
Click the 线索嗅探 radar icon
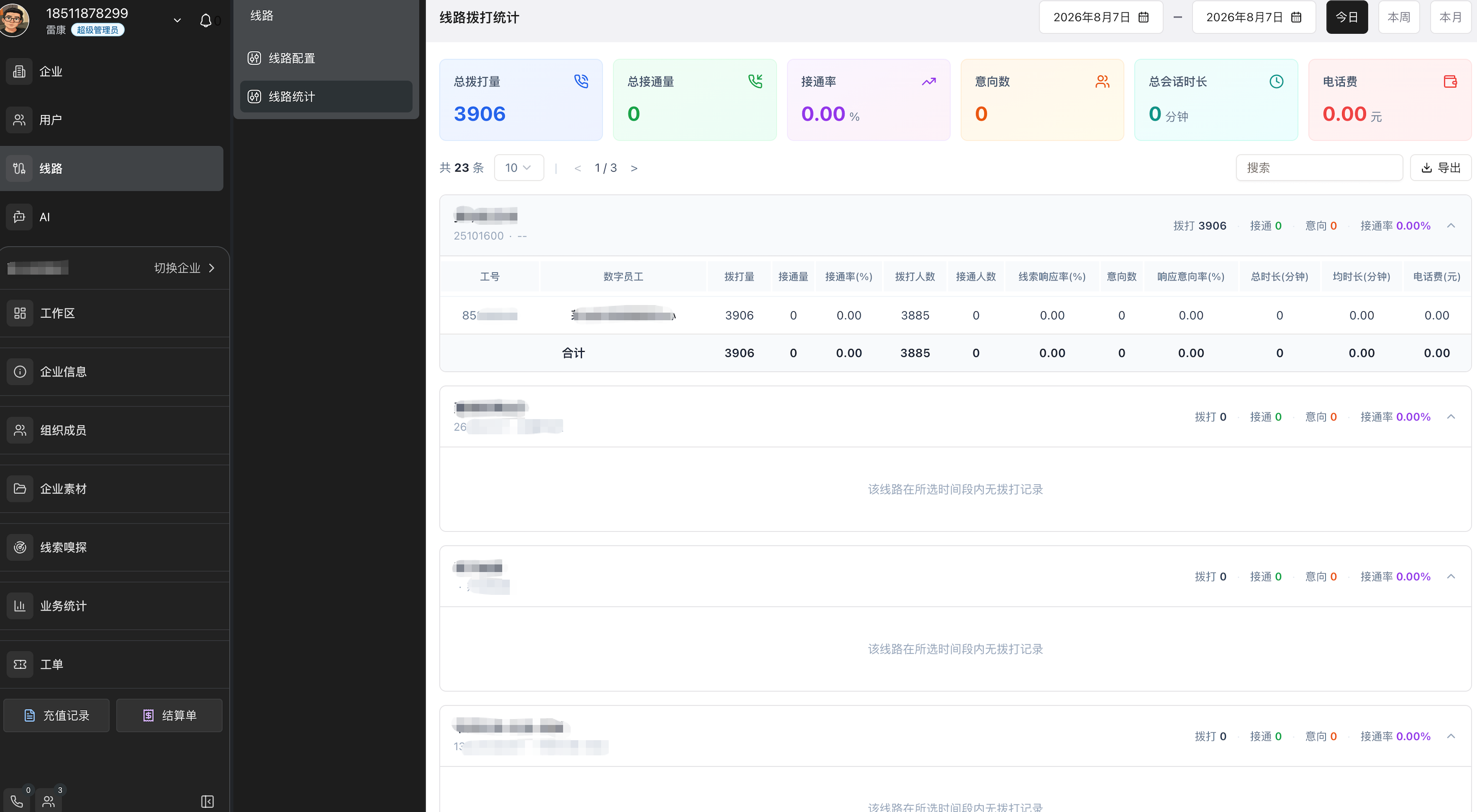[20, 547]
